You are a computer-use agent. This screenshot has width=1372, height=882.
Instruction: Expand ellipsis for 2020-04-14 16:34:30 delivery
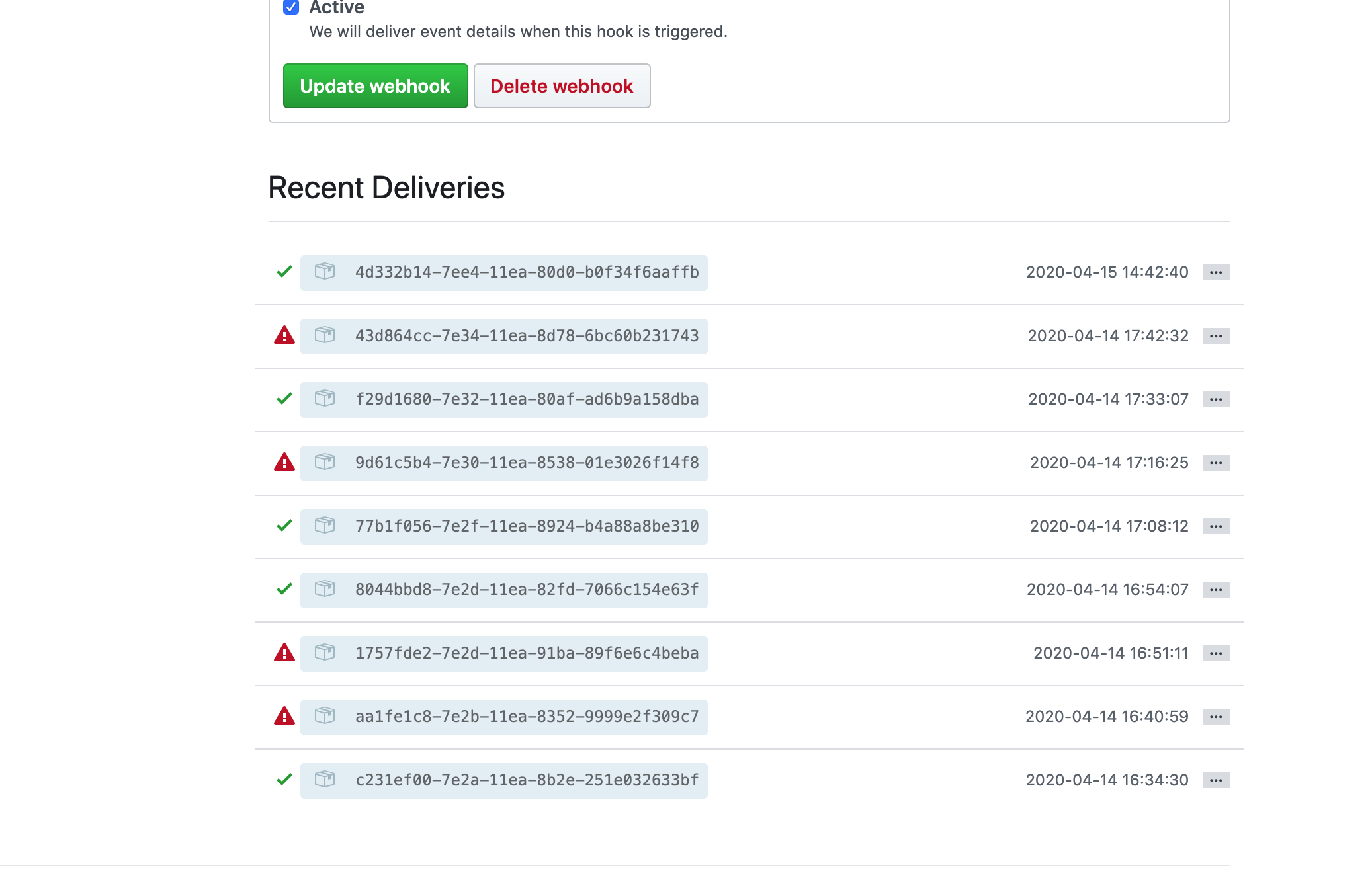pyautogui.click(x=1216, y=780)
